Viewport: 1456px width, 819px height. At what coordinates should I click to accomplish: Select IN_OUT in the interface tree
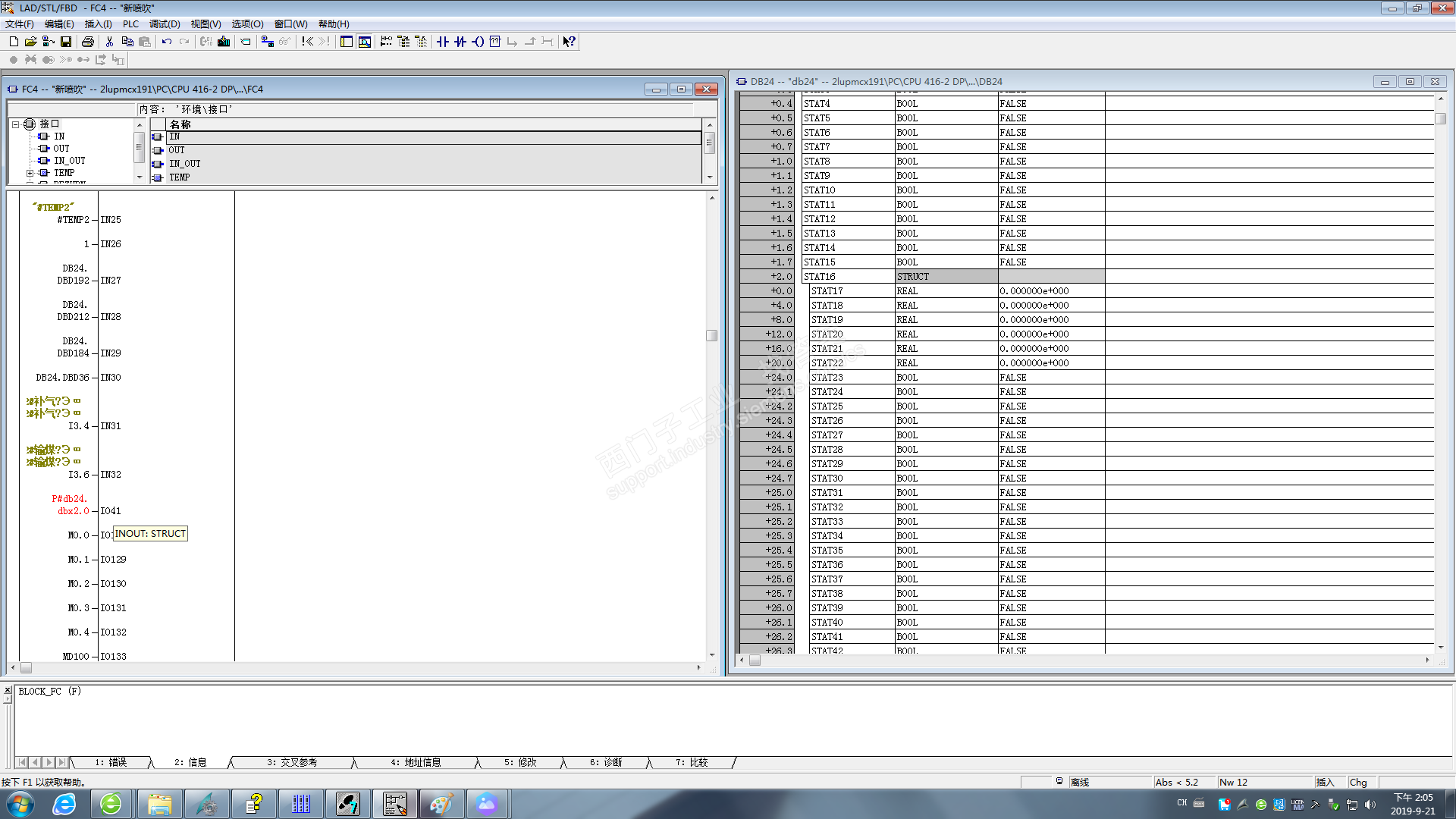pos(69,161)
